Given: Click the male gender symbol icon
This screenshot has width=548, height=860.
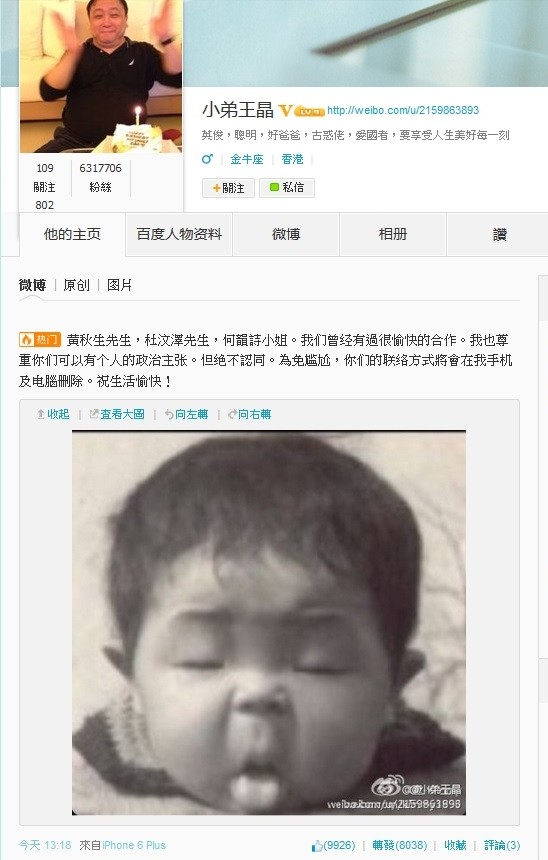Looking at the screenshot, I should [x=207, y=159].
